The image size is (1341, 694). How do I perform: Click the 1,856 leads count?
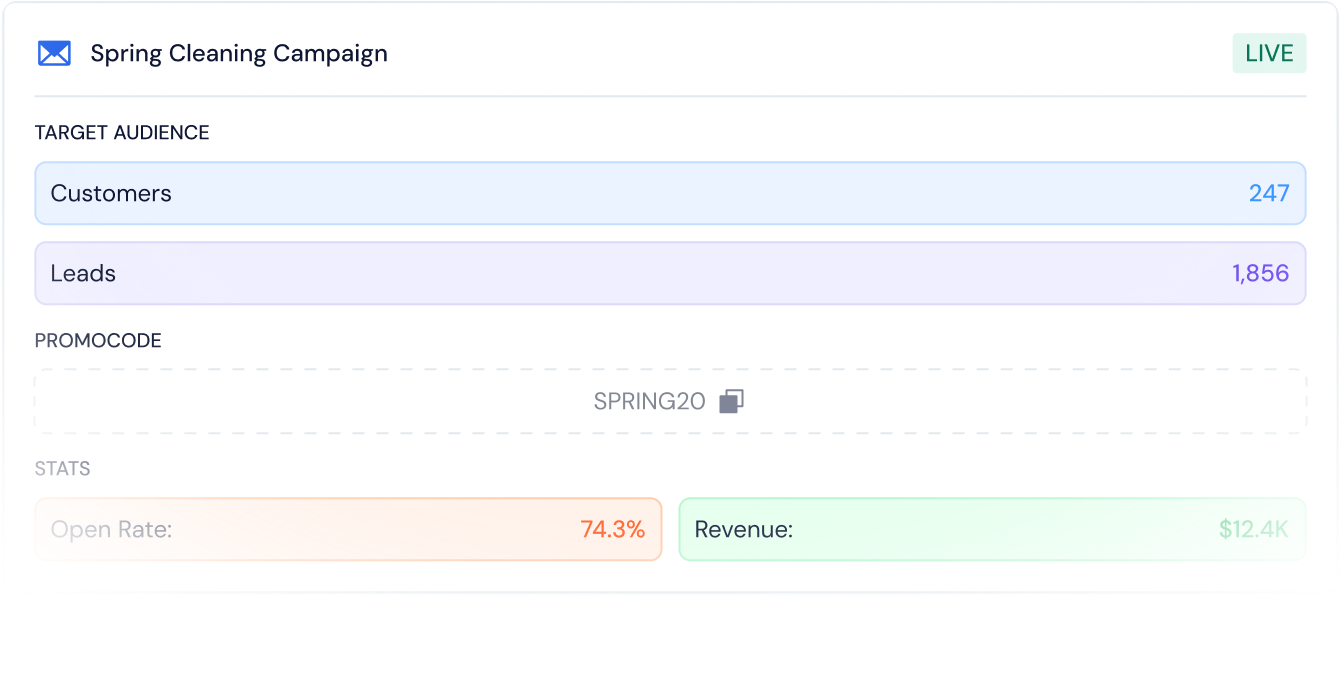pyautogui.click(x=1260, y=273)
